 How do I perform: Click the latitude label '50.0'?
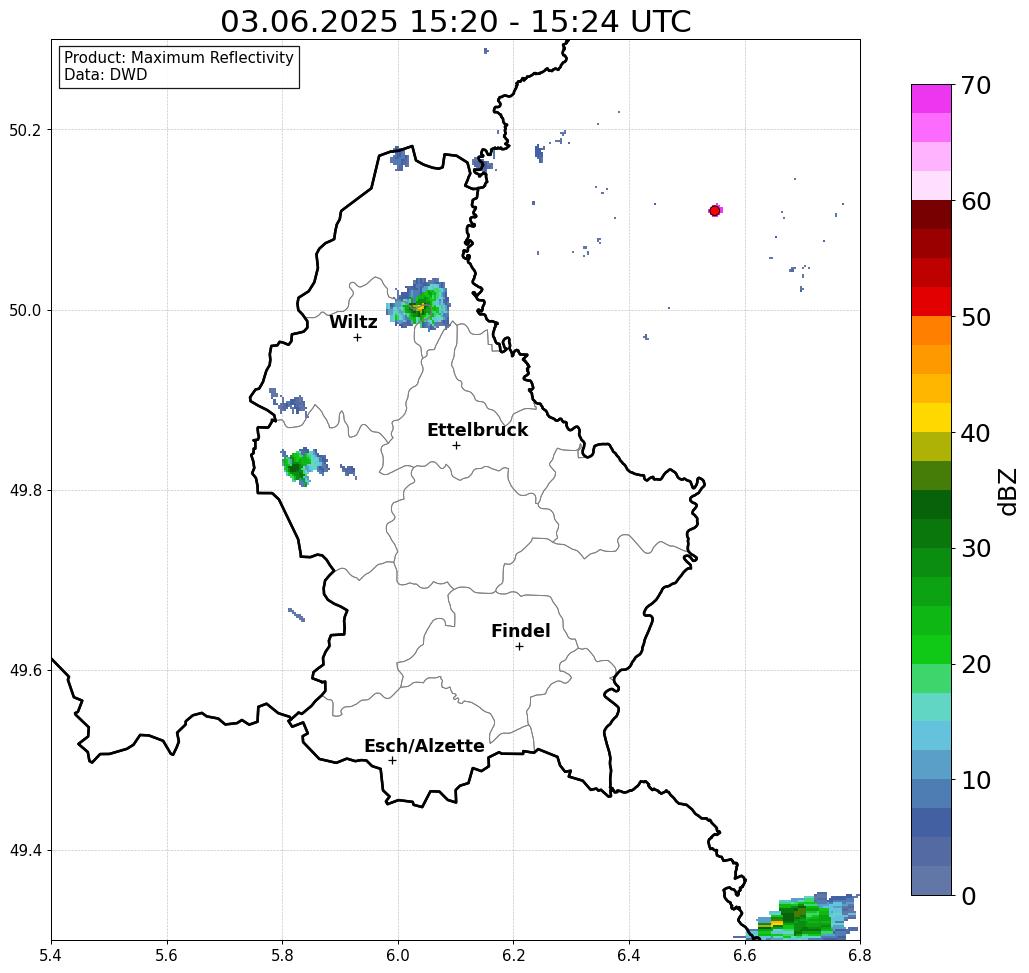tap(25, 310)
